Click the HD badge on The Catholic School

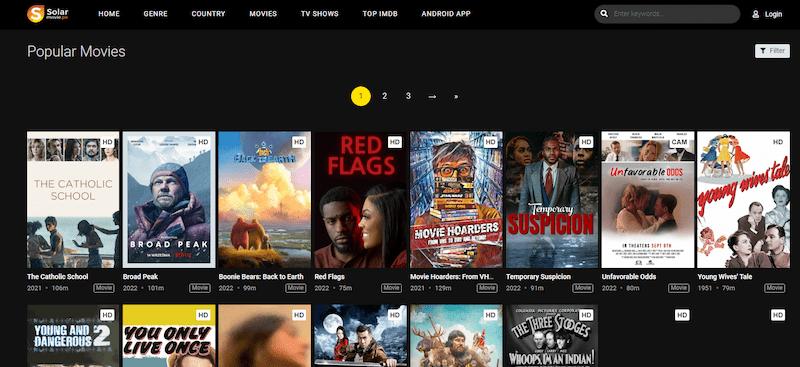pyautogui.click(x=108, y=142)
